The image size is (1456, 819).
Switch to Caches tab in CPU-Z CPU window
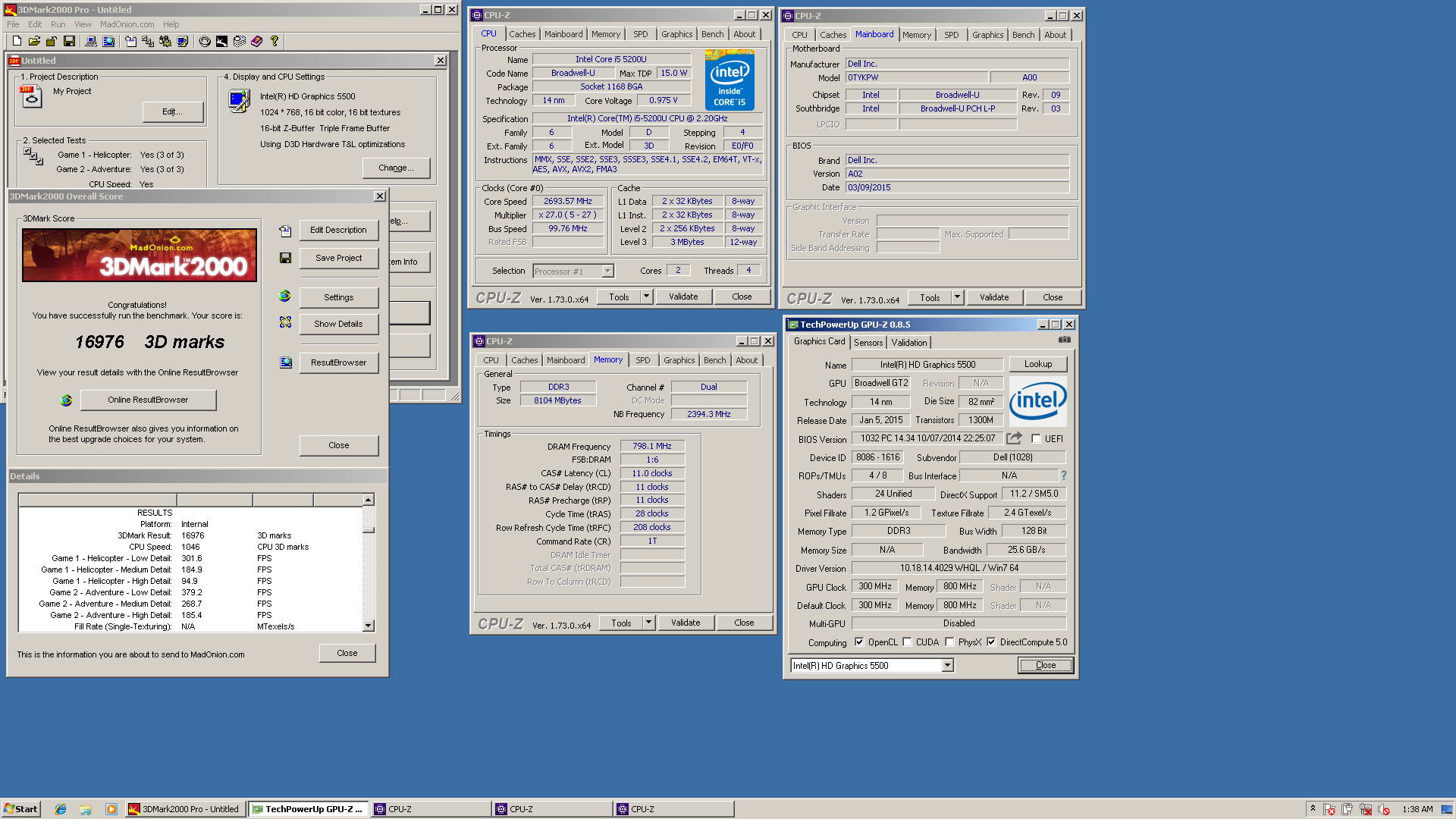coord(522,34)
